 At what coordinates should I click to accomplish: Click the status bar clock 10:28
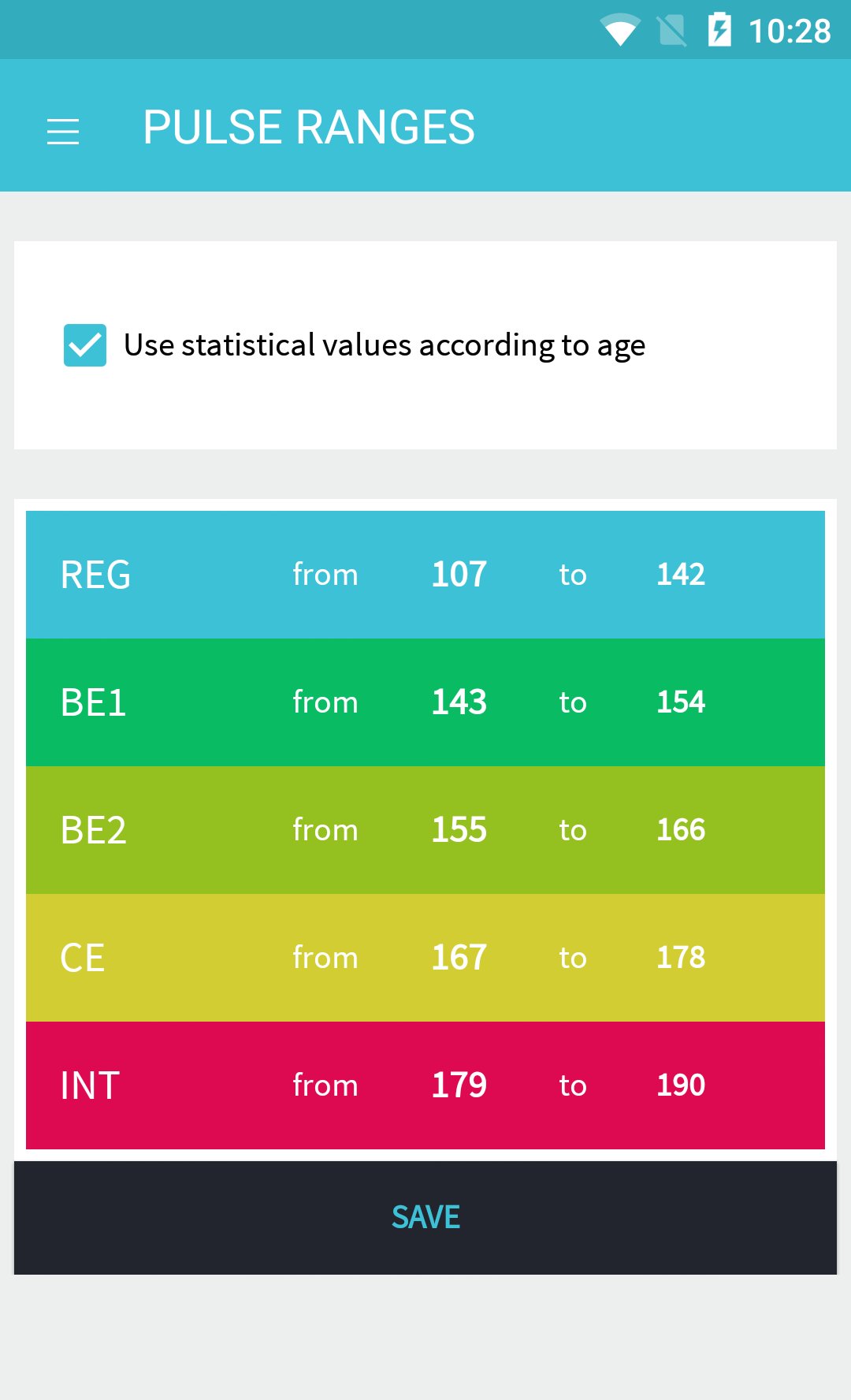[789, 32]
